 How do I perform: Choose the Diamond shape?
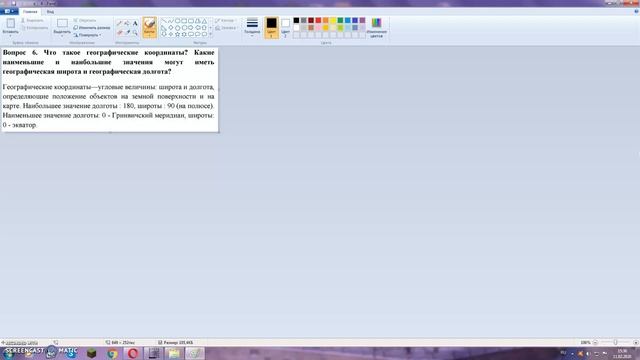click(171, 27)
